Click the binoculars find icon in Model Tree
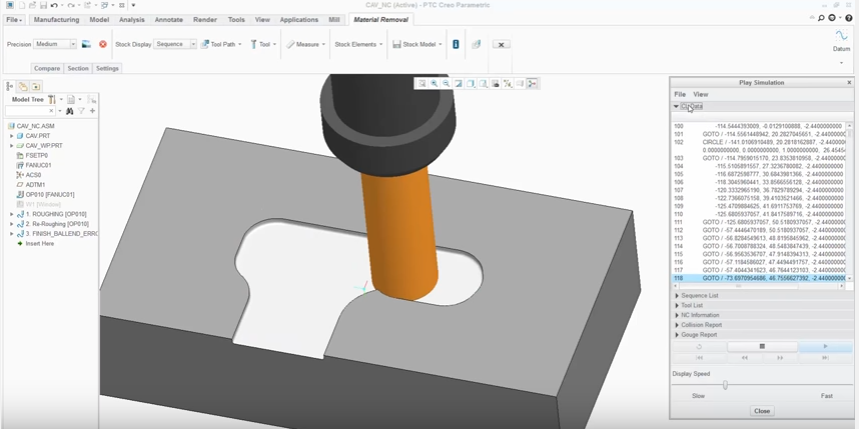Screen dimensions: 859x429 point(70,111)
